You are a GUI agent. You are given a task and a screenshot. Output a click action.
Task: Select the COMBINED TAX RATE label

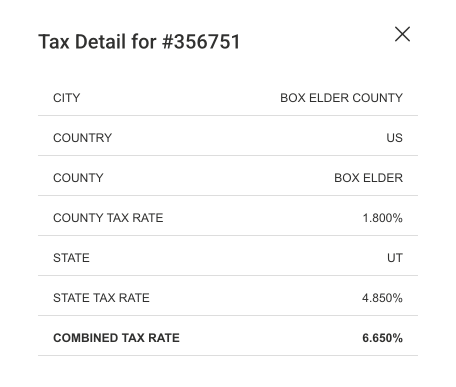(x=116, y=338)
